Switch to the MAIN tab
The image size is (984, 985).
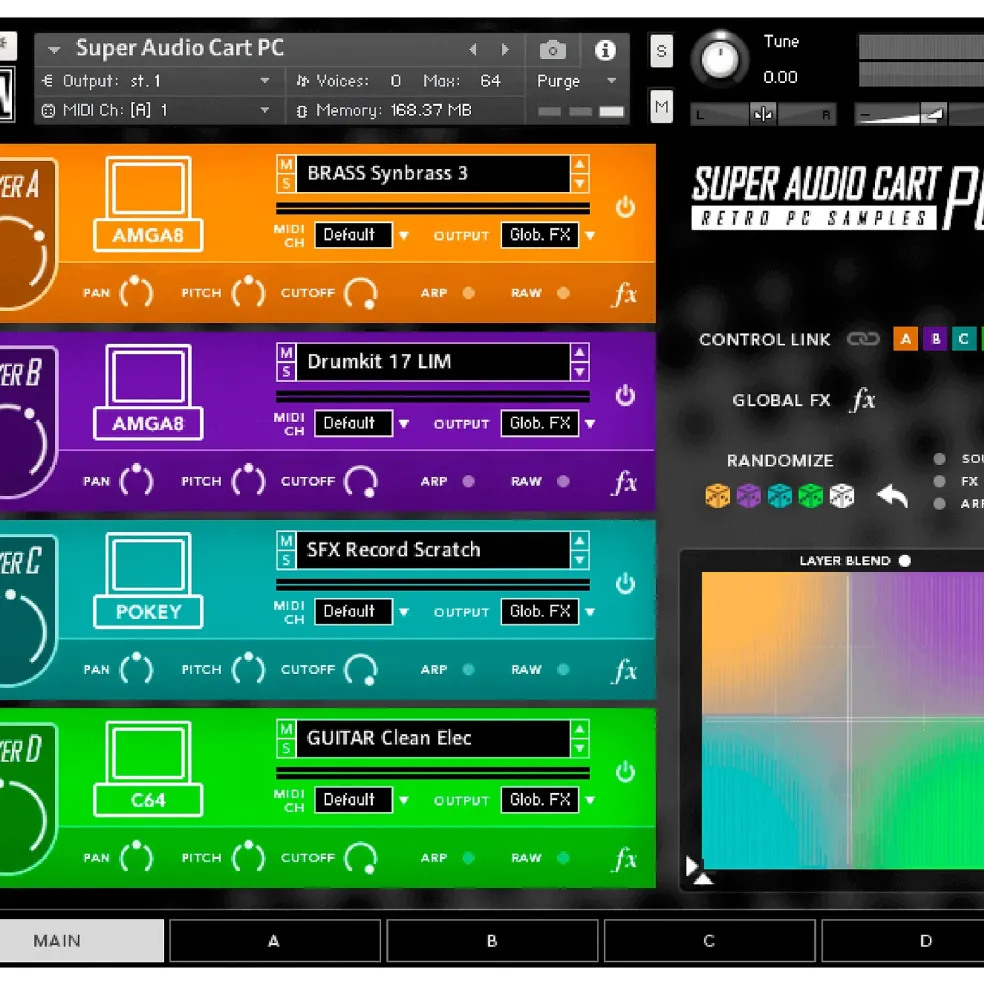pos(82,940)
